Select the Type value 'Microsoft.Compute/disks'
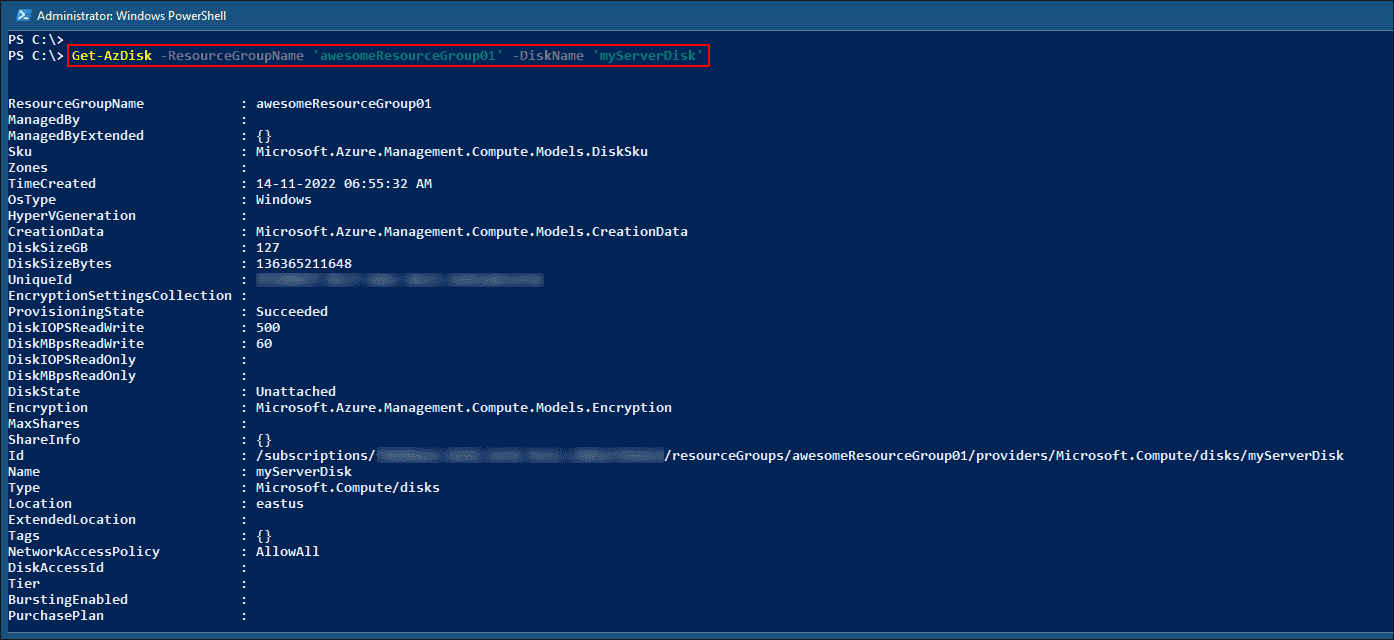This screenshot has width=1394, height=640. (x=350, y=487)
